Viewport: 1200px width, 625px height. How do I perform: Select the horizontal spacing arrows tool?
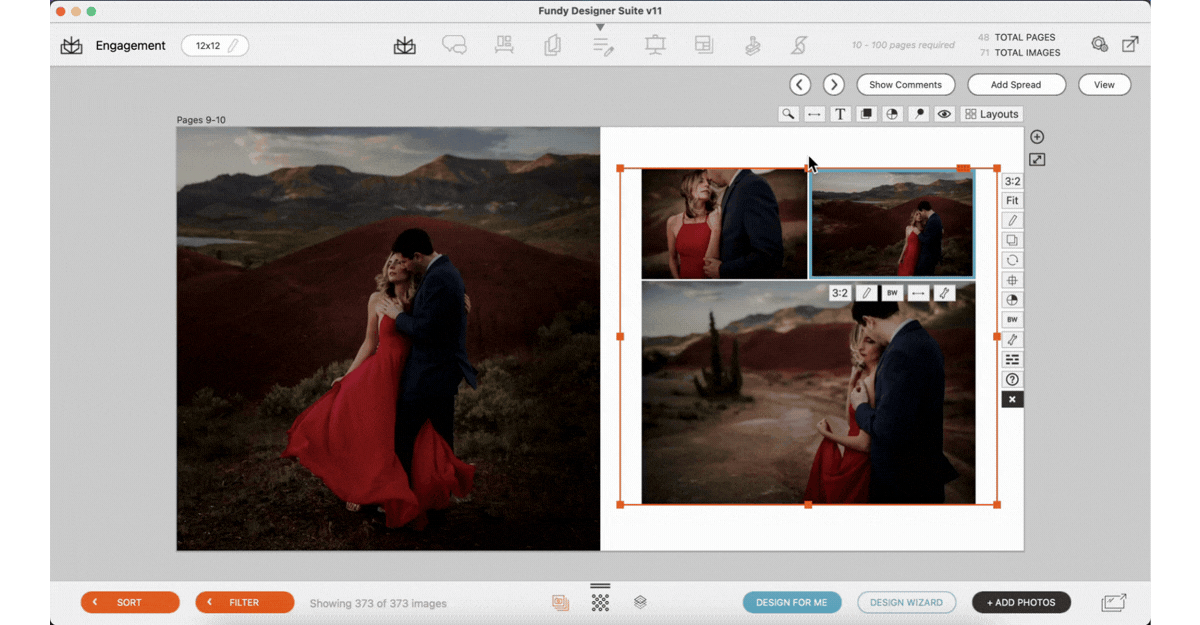click(x=814, y=114)
